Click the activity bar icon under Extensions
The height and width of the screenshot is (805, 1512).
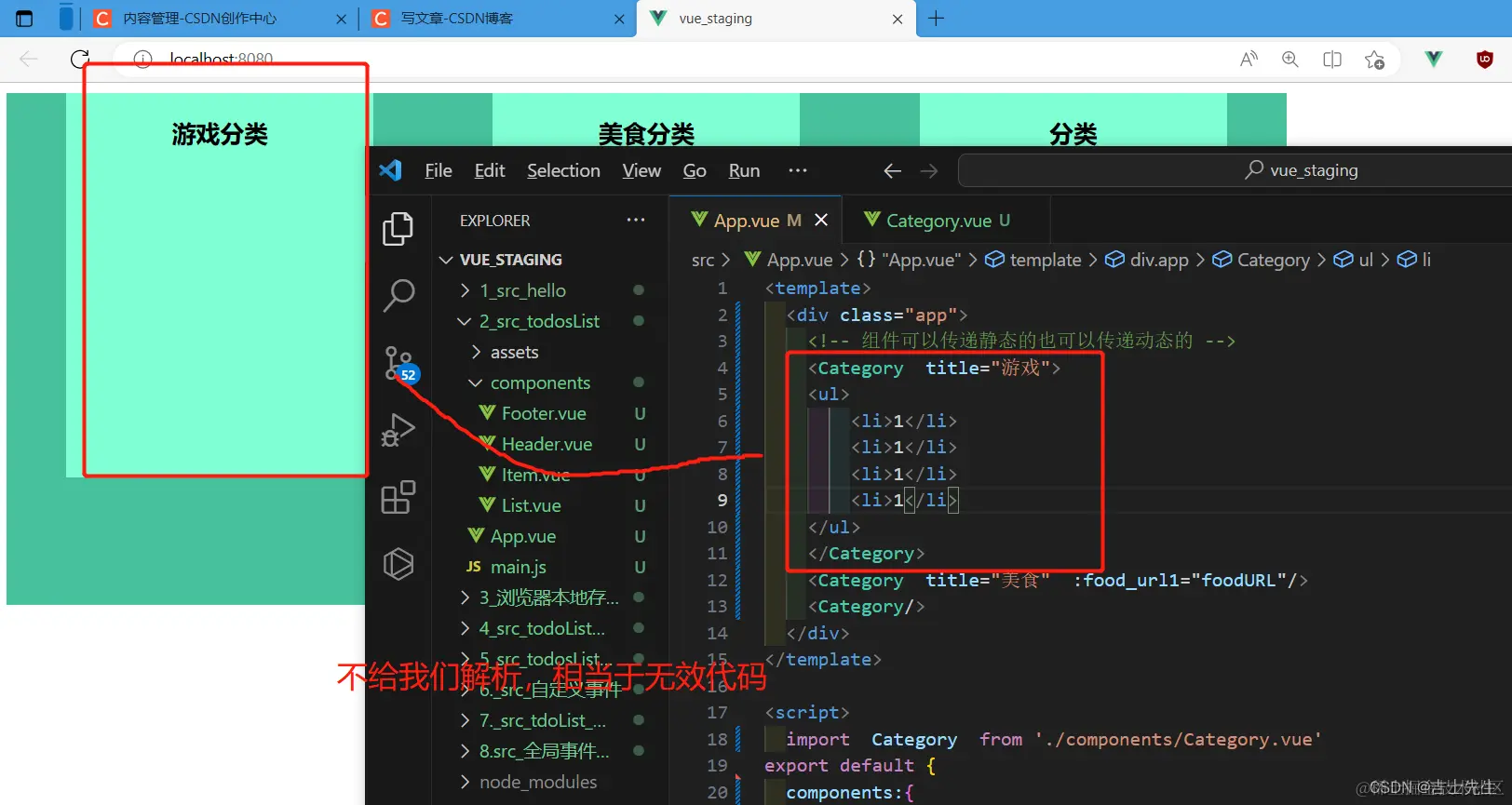click(398, 564)
